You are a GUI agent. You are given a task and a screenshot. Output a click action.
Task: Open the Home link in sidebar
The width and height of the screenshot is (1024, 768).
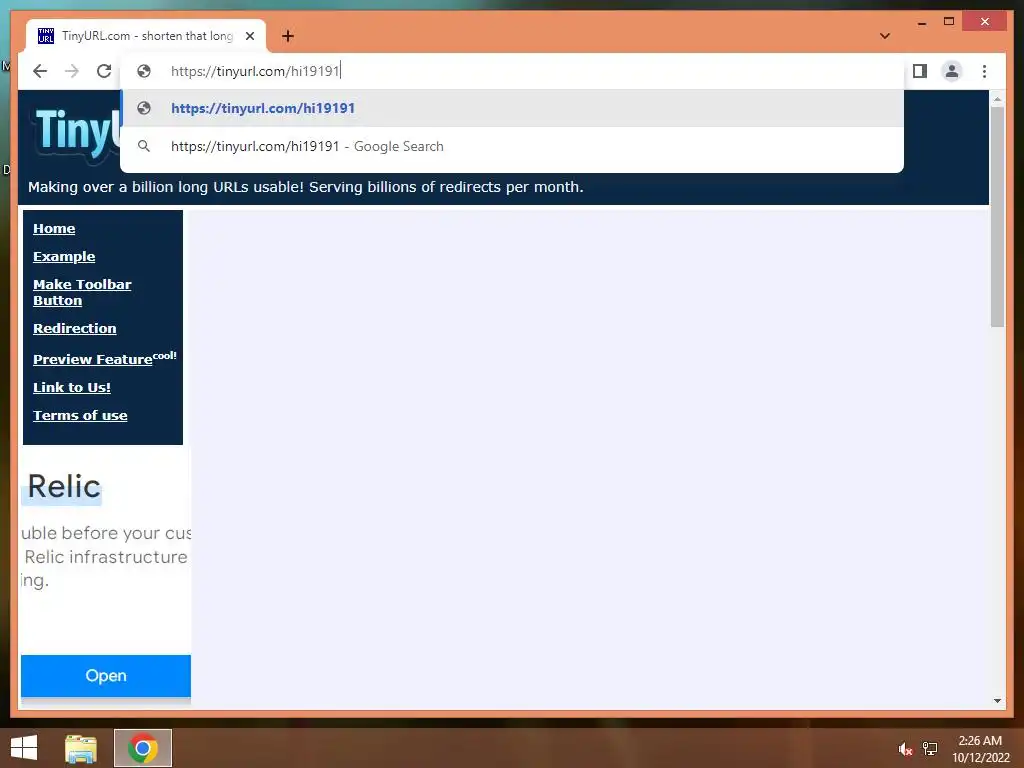[x=54, y=229]
